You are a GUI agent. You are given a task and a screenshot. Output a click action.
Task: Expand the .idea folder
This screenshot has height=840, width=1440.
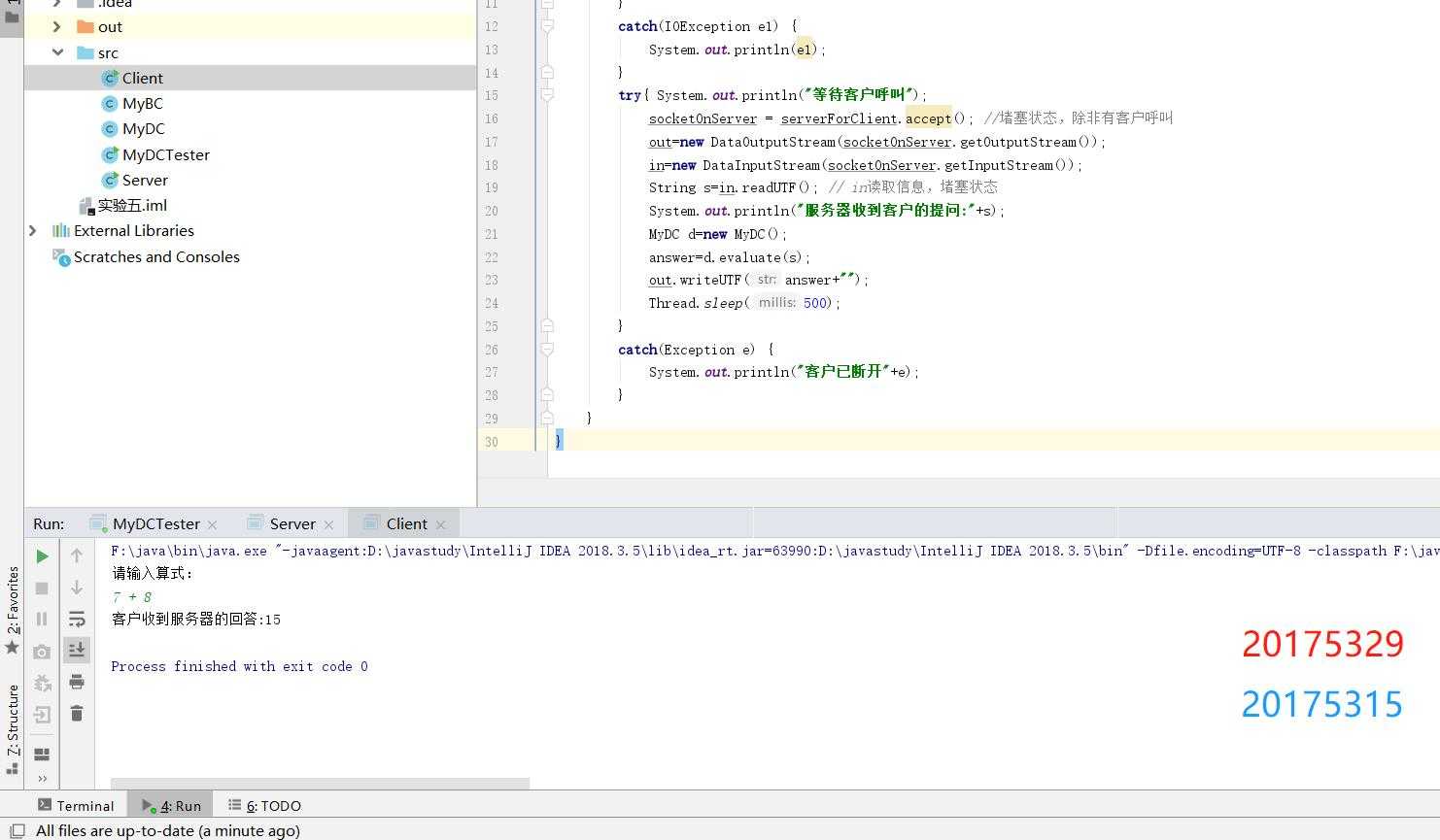[56, 4]
